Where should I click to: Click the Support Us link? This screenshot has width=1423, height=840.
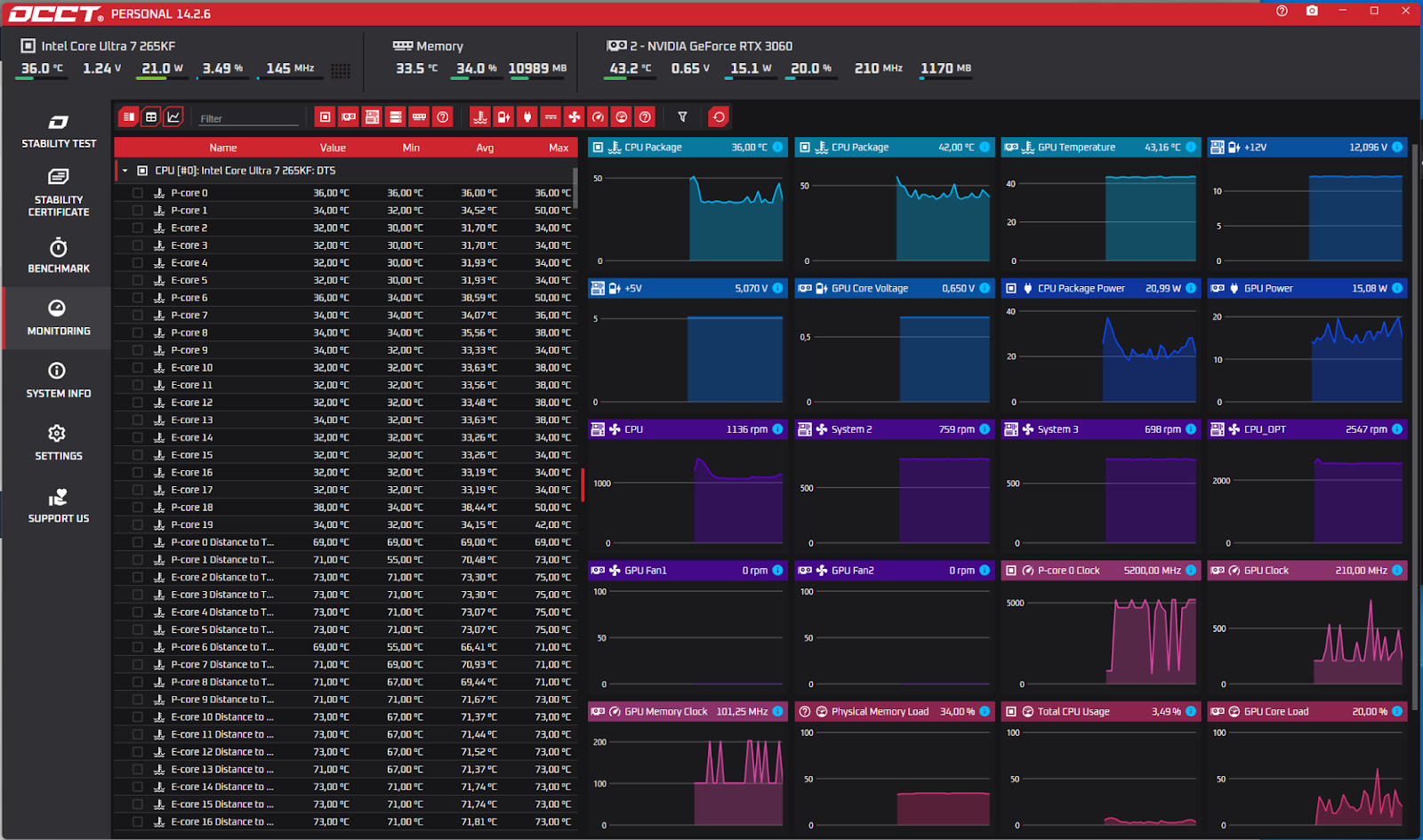pyautogui.click(x=59, y=505)
